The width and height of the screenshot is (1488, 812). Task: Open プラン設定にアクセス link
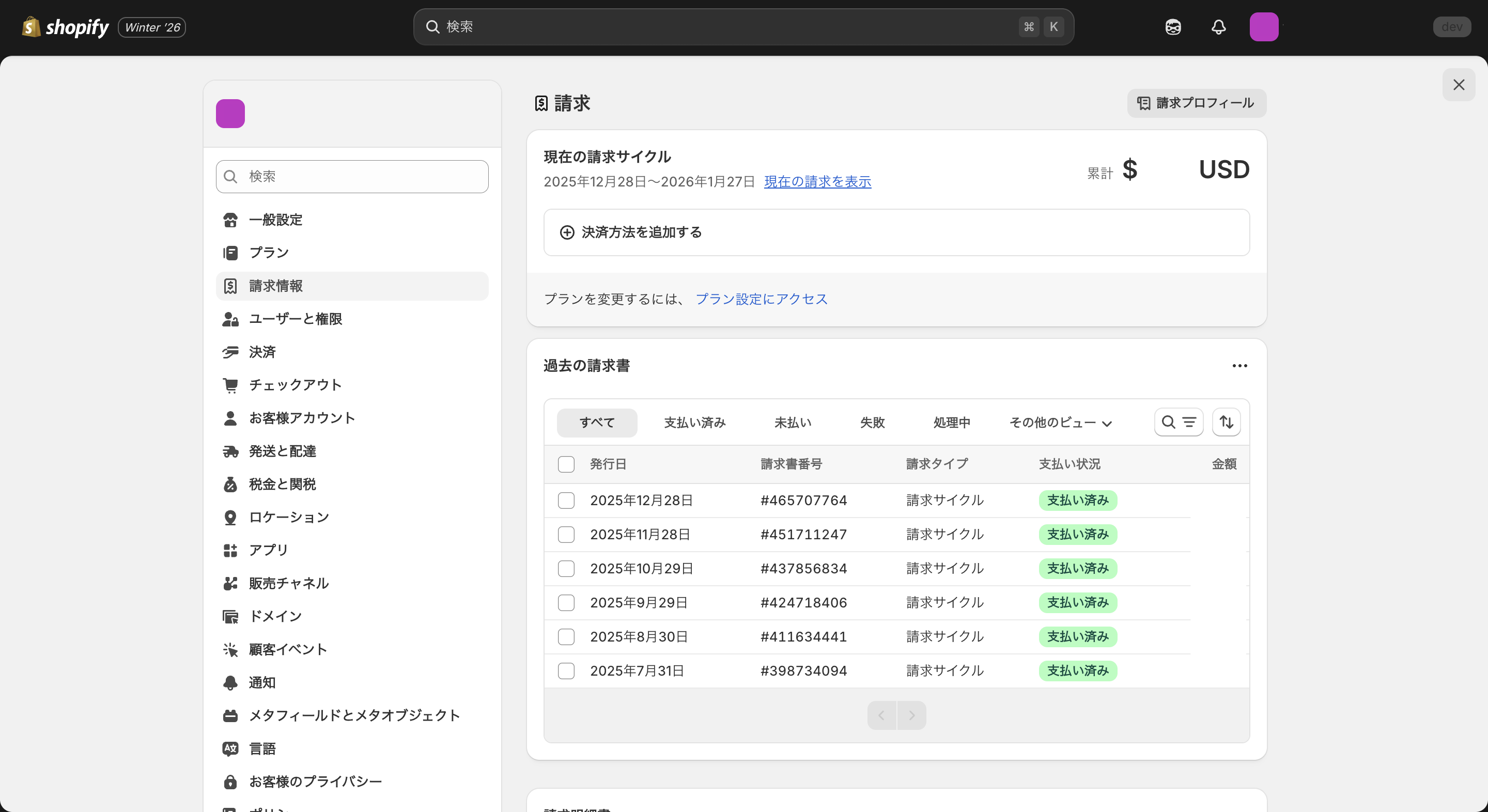point(762,299)
